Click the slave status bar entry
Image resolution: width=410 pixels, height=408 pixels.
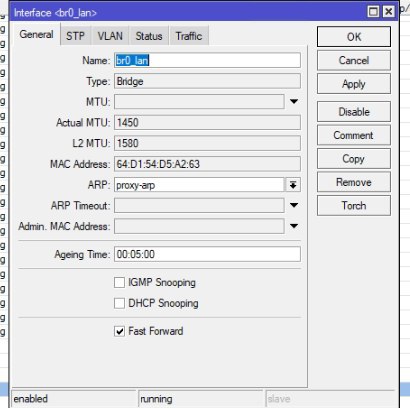point(330,399)
